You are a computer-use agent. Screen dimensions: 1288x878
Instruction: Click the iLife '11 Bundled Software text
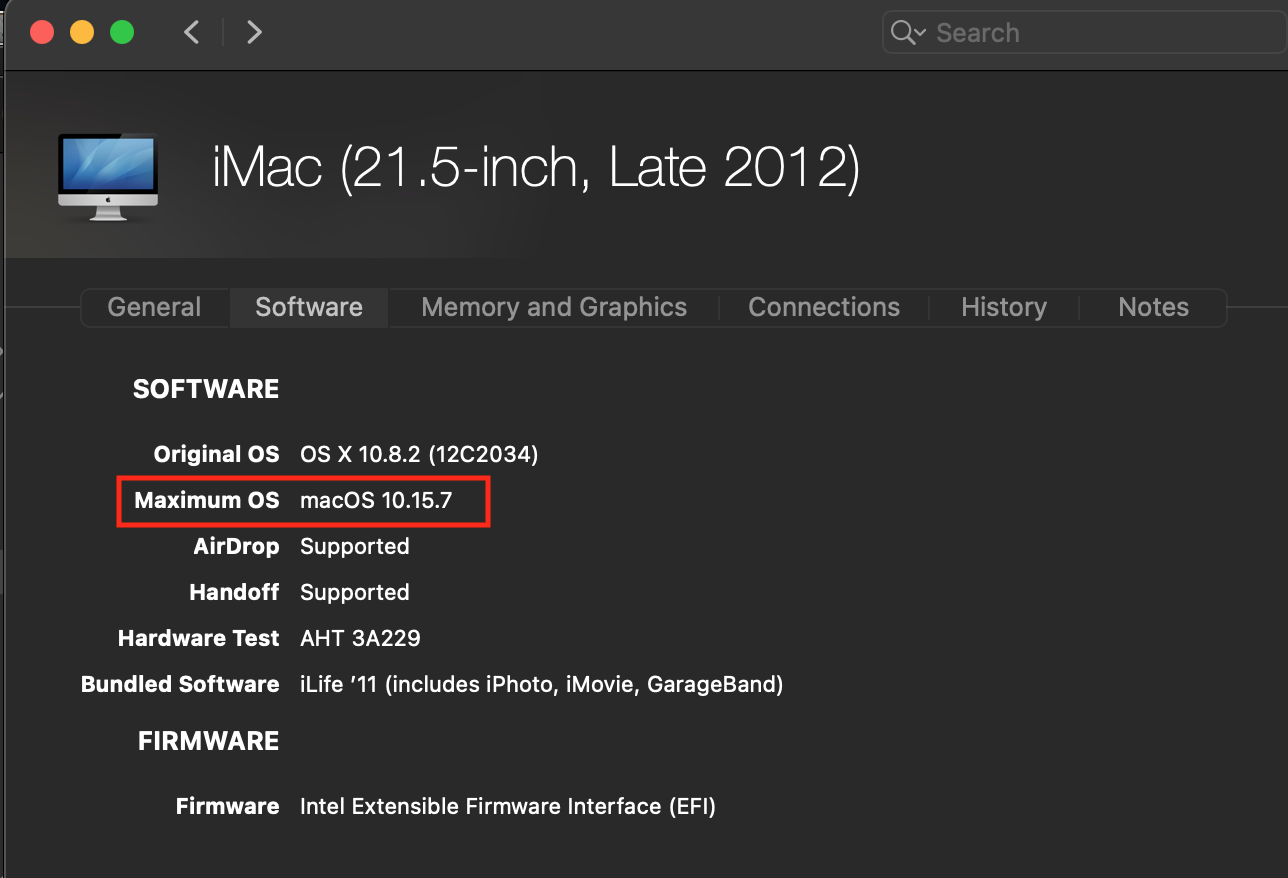pyautogui.click(x=541, y=684)
